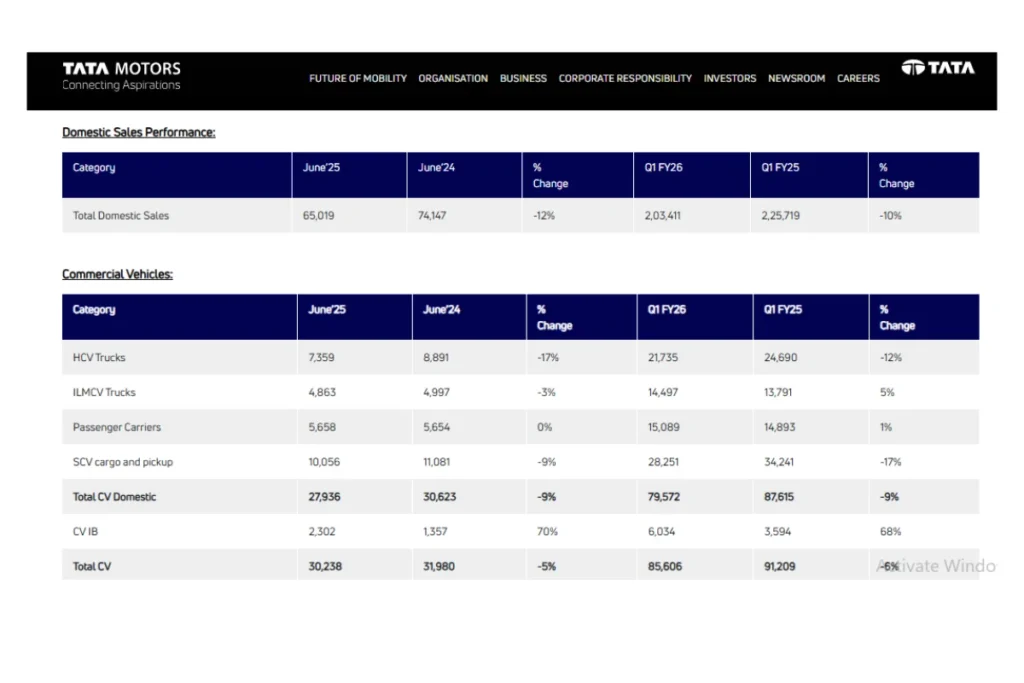Select Passenger Carriers value 5,658
Viewport: 1024px width, 683px height.
pyautogui.click(x=322, y=427)
